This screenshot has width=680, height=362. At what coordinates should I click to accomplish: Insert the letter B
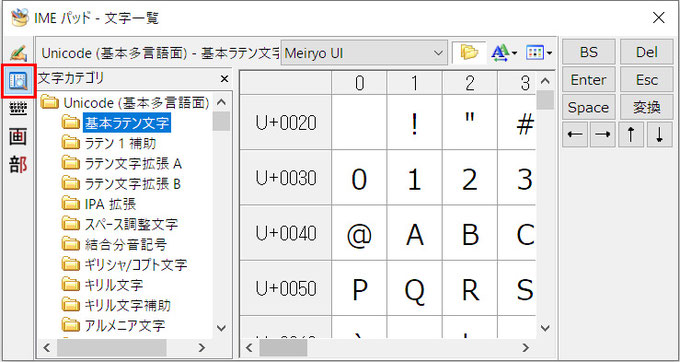(x=470, y=233)
